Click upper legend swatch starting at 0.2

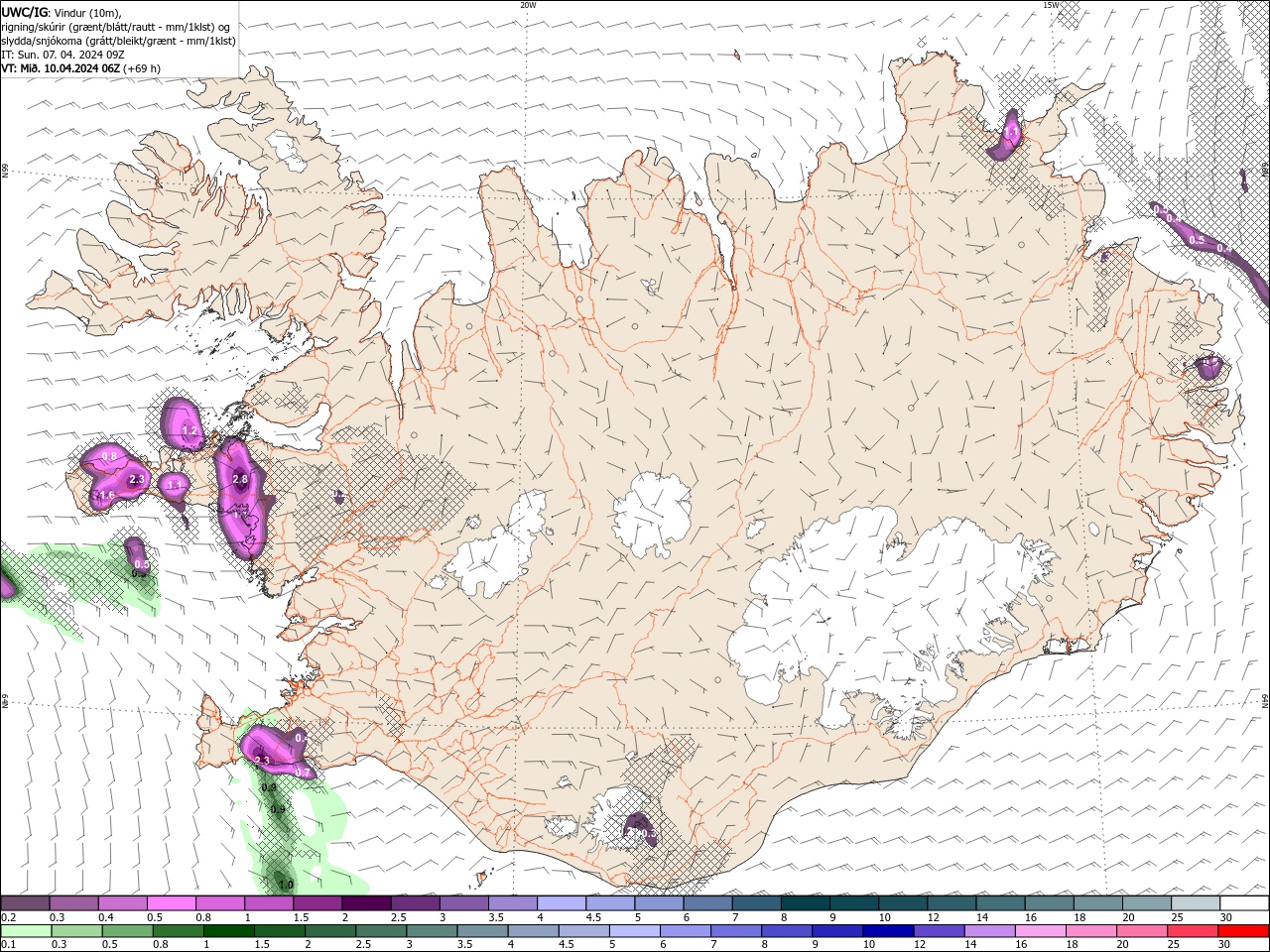(25, 903)
